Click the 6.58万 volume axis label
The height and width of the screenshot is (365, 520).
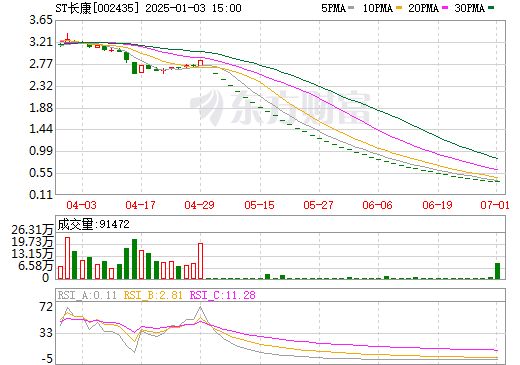coord(36,266)
